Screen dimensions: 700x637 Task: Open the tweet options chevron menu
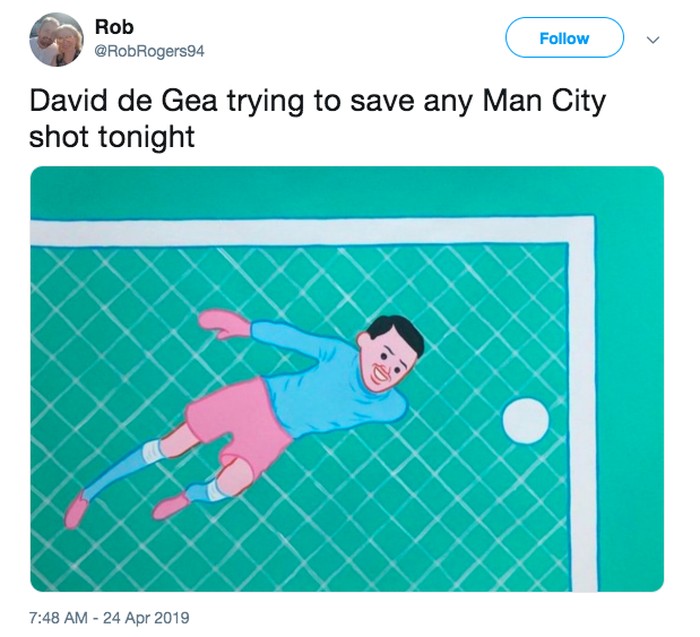coord(654,39)
